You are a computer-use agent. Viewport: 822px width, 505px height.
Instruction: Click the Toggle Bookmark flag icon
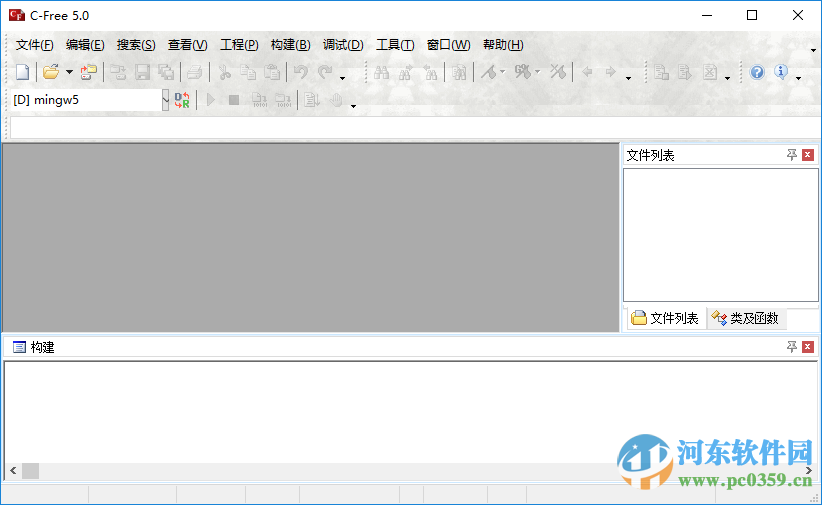[489, 72]
